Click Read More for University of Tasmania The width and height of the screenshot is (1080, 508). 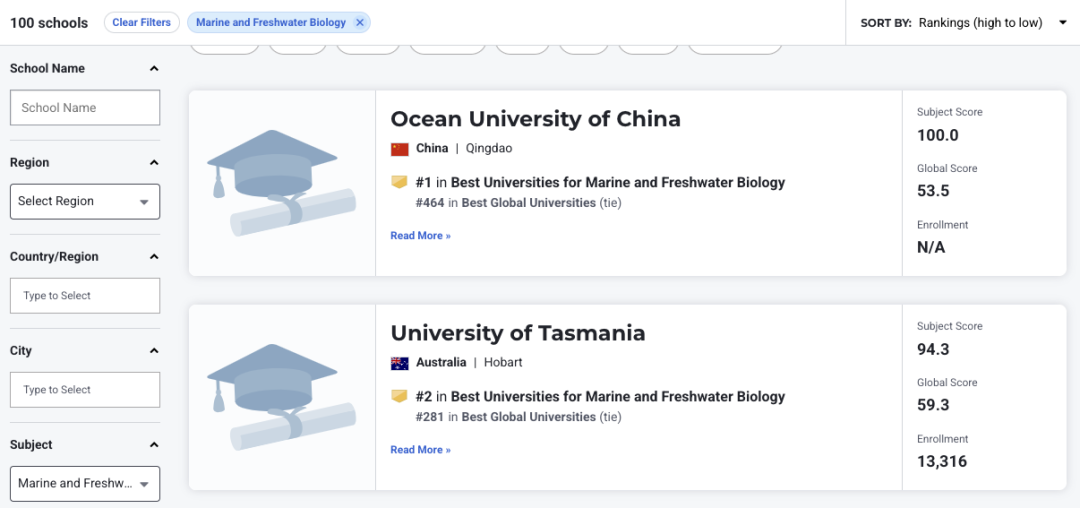coord(420,450)
